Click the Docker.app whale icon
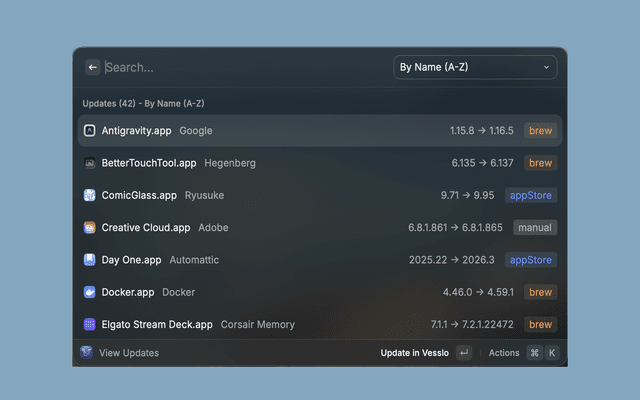The image size is (640, 400). click(89, 292)
